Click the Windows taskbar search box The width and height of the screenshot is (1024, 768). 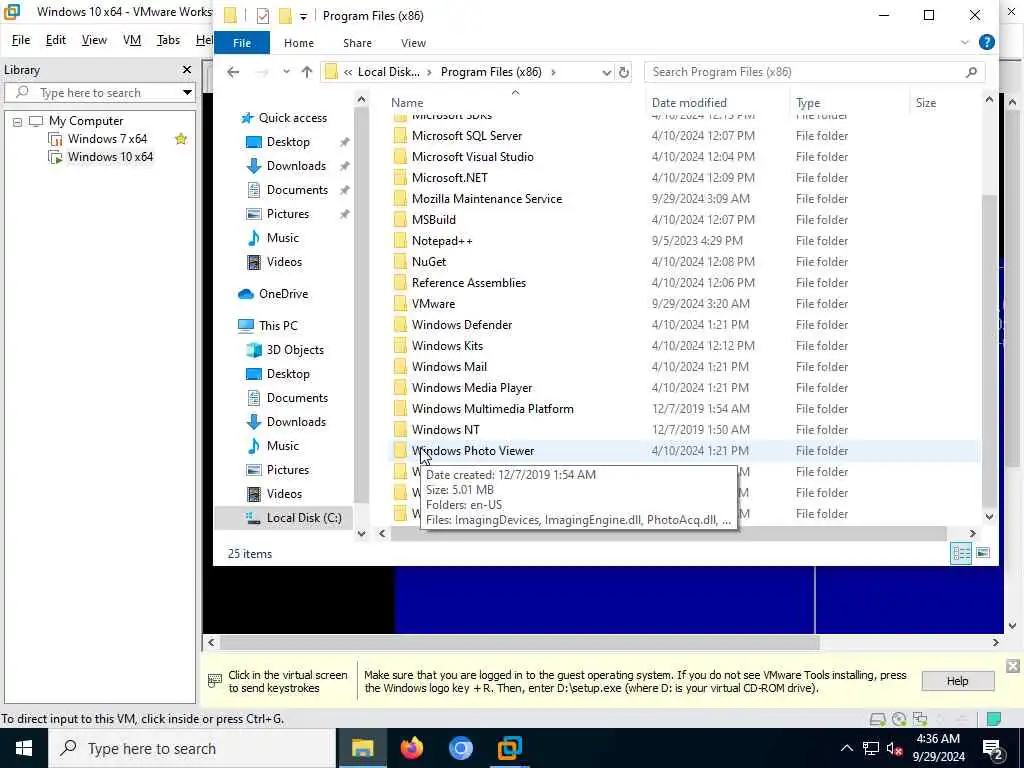pyautogui.click(x=191, y=748)
